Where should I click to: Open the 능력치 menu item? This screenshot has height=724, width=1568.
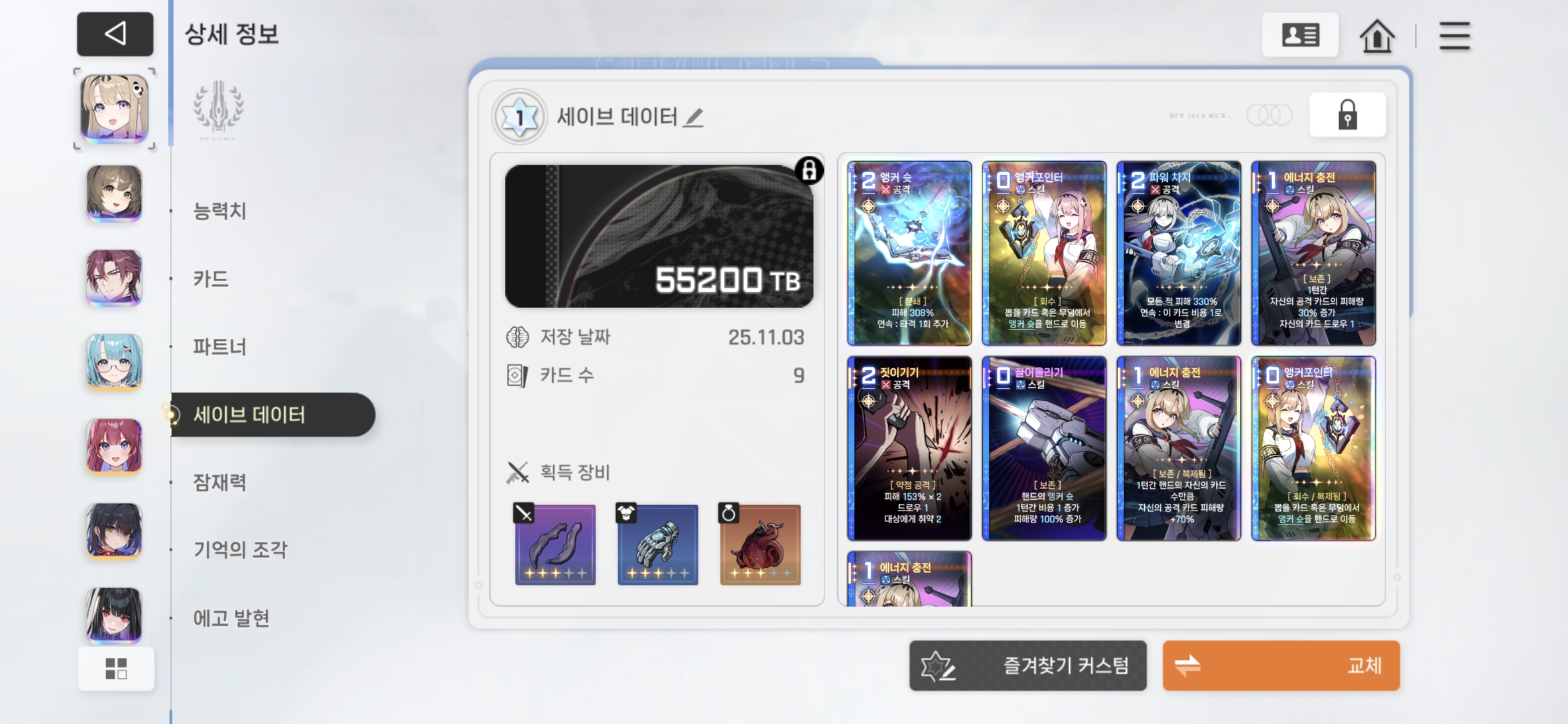click(220, 211)
